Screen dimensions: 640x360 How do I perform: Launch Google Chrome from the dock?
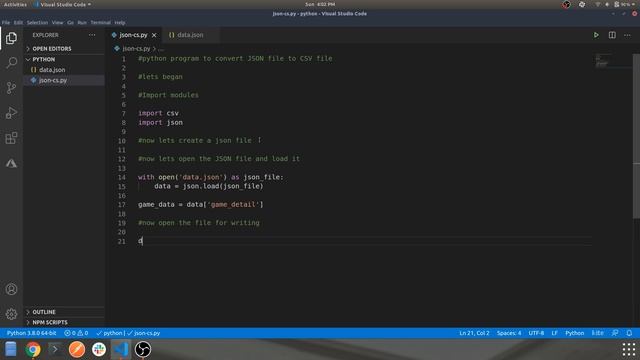pyautogui.click(x=33, y=349)
